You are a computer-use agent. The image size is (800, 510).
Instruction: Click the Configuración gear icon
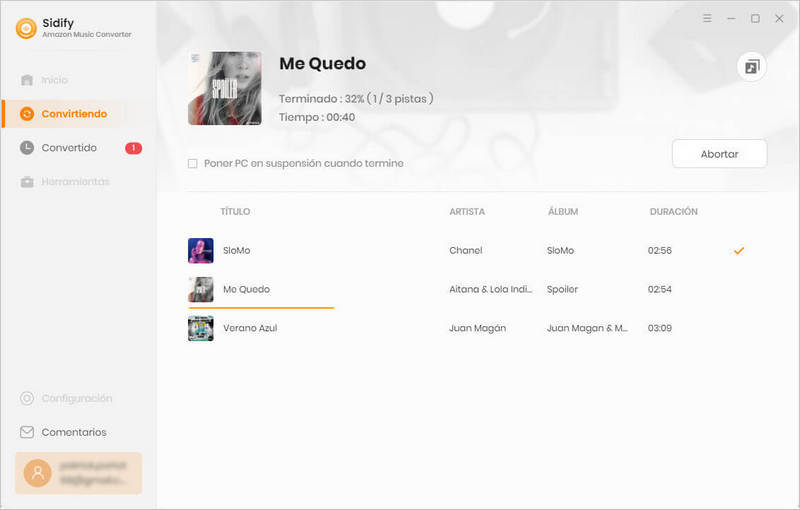[27, 398]
